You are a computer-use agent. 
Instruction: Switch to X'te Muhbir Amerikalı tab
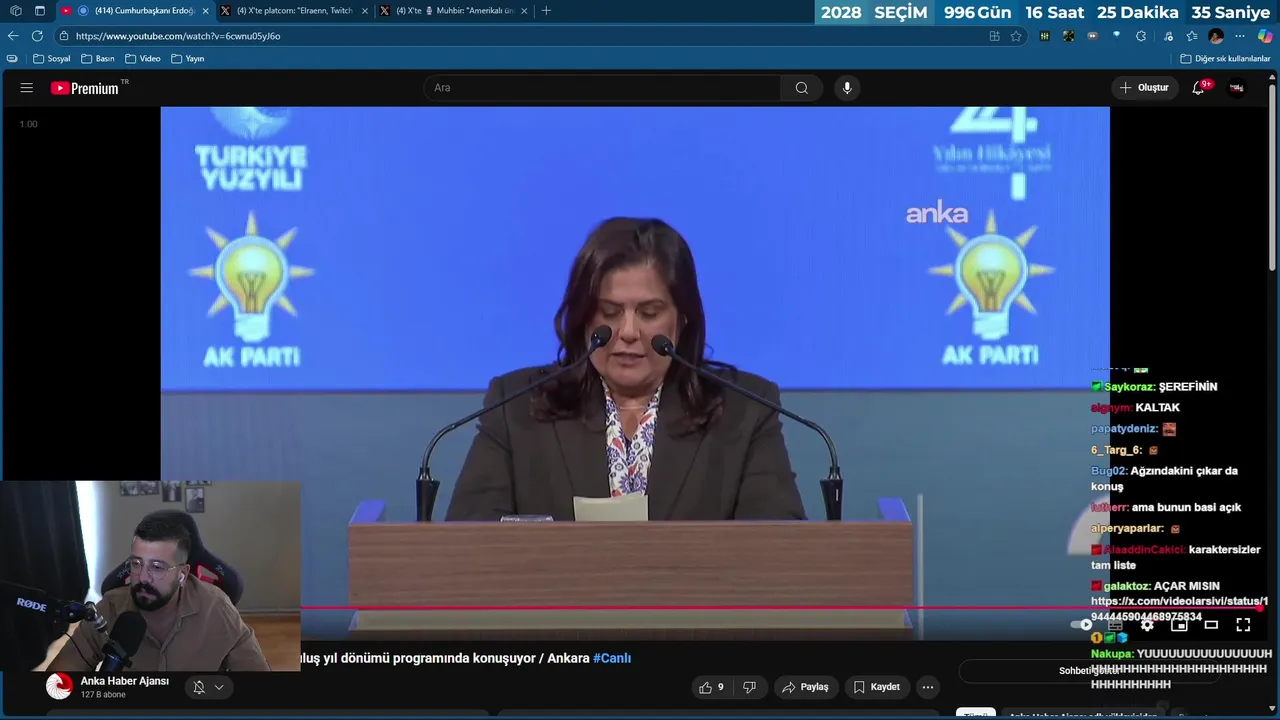coord(455,11)
